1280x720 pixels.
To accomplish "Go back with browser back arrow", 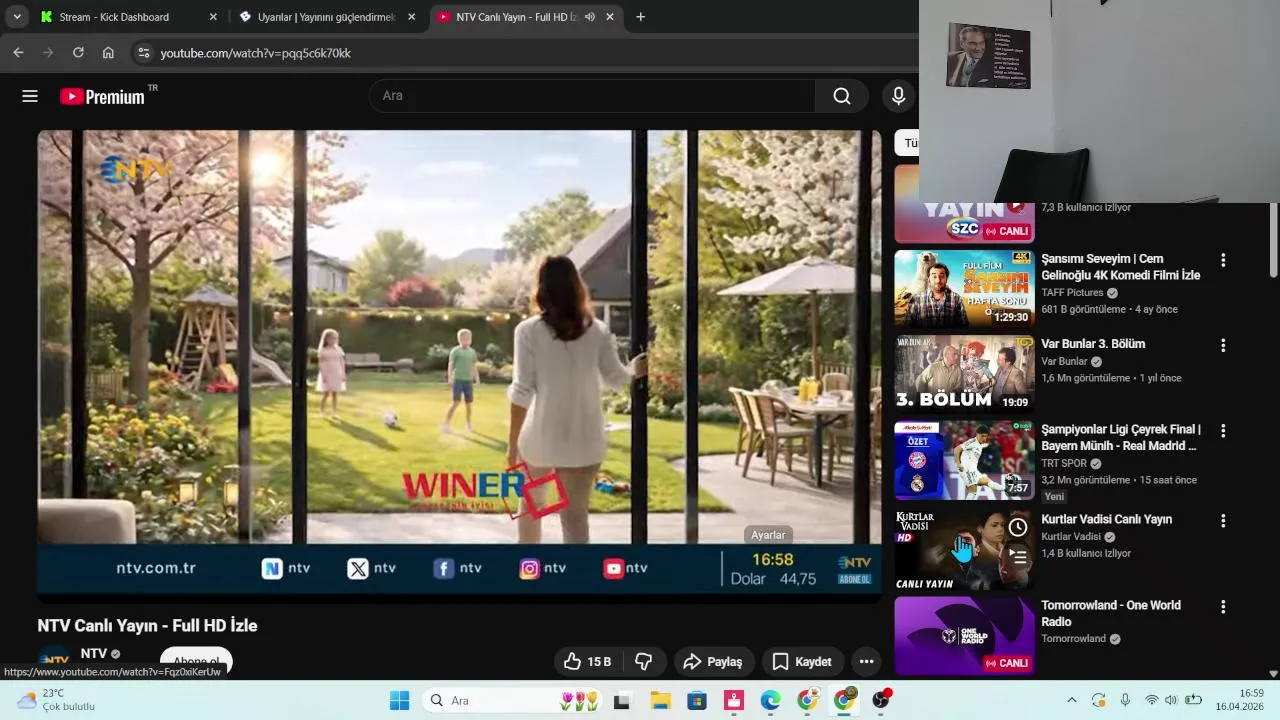I will point(18,53).
